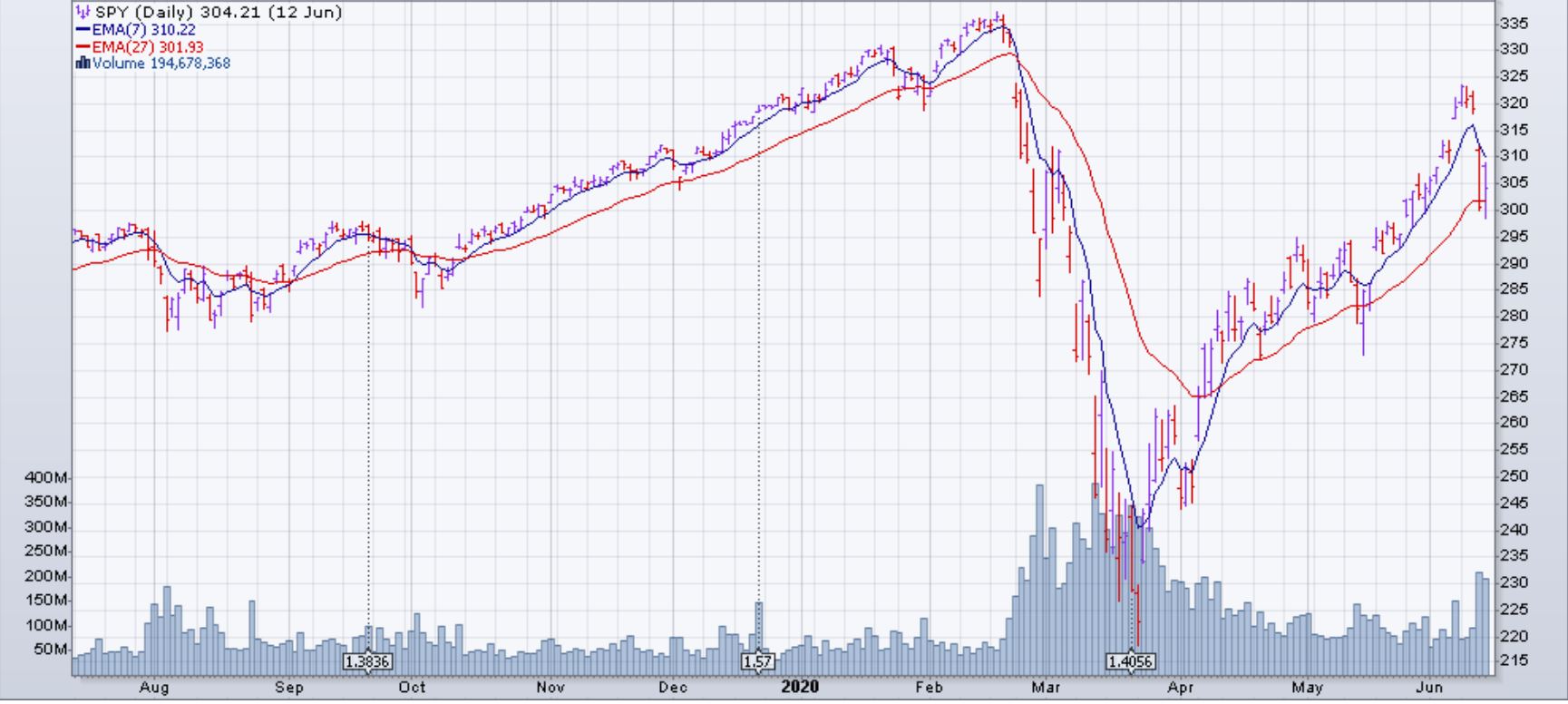Click the 335 price axis label
The width and height of the screenshot is (1568, 704).
1513,23
